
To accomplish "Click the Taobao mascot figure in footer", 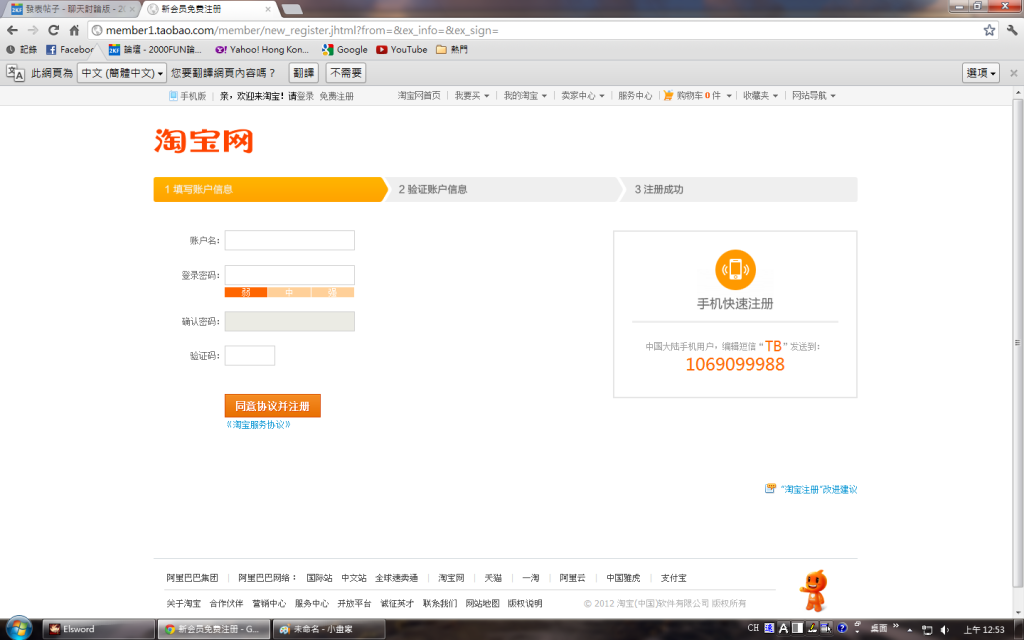I will (814, 590).
